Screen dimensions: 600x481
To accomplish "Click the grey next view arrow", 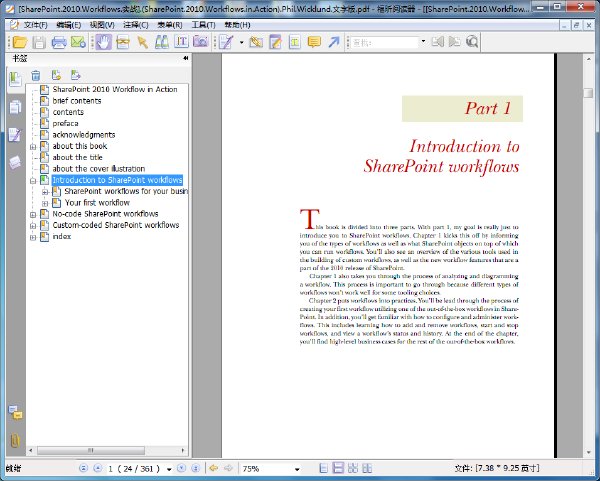I will pyautogui.click(x=228, y=468).
